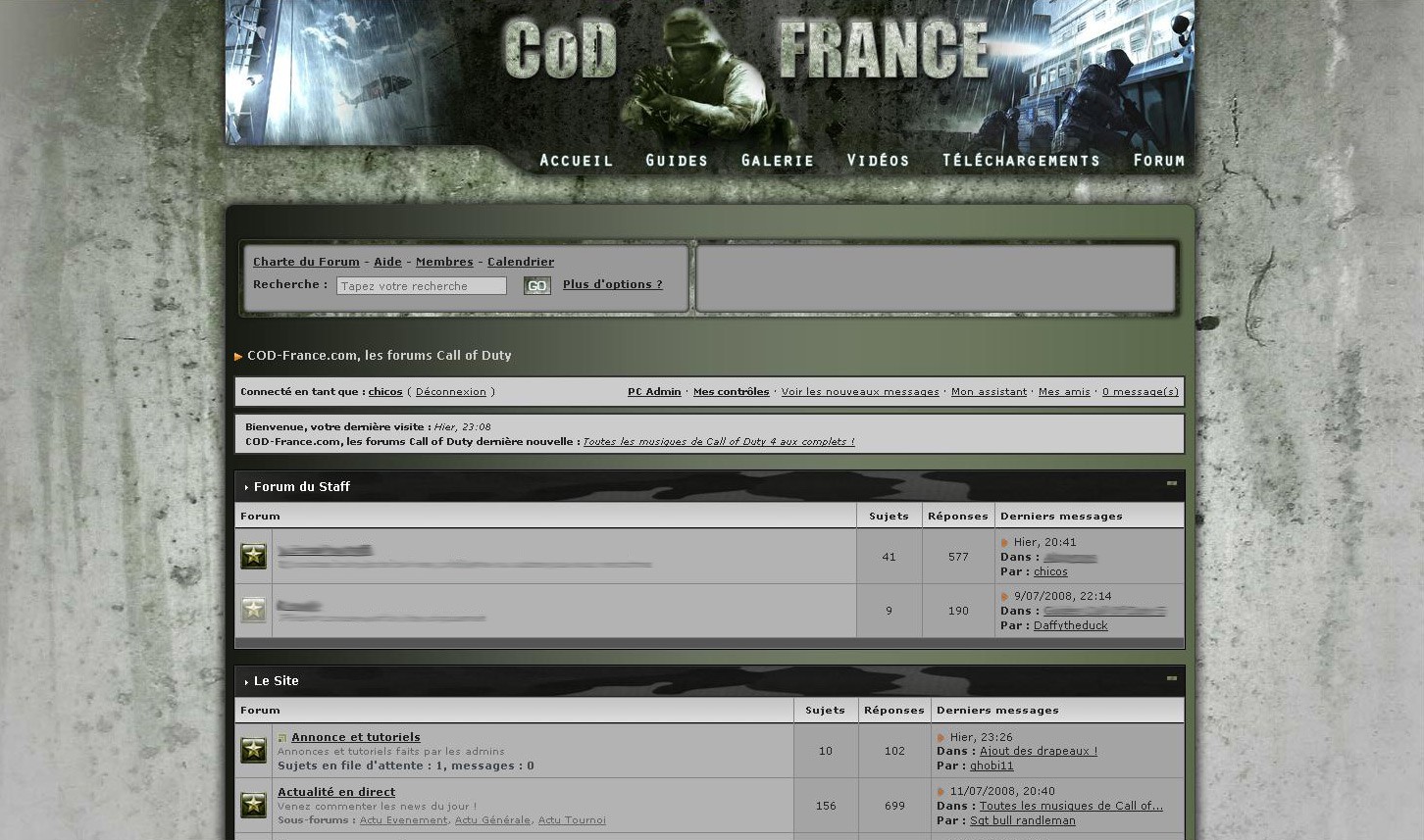Open ghobi11 profile link
Image resolution: width=1424 pixels, height=840 pixels.
click(992, 766)
